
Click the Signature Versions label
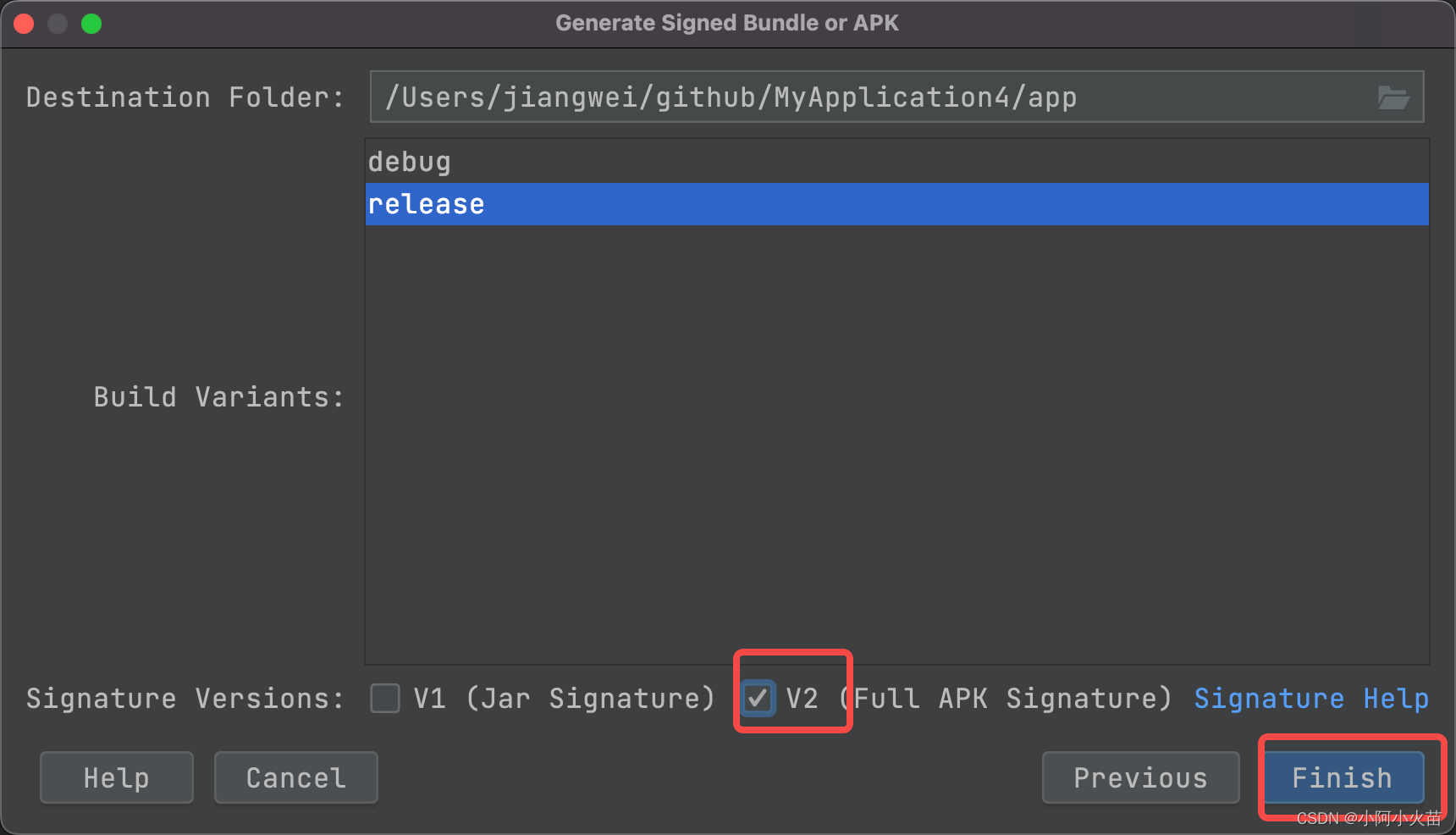coord(185,699)
